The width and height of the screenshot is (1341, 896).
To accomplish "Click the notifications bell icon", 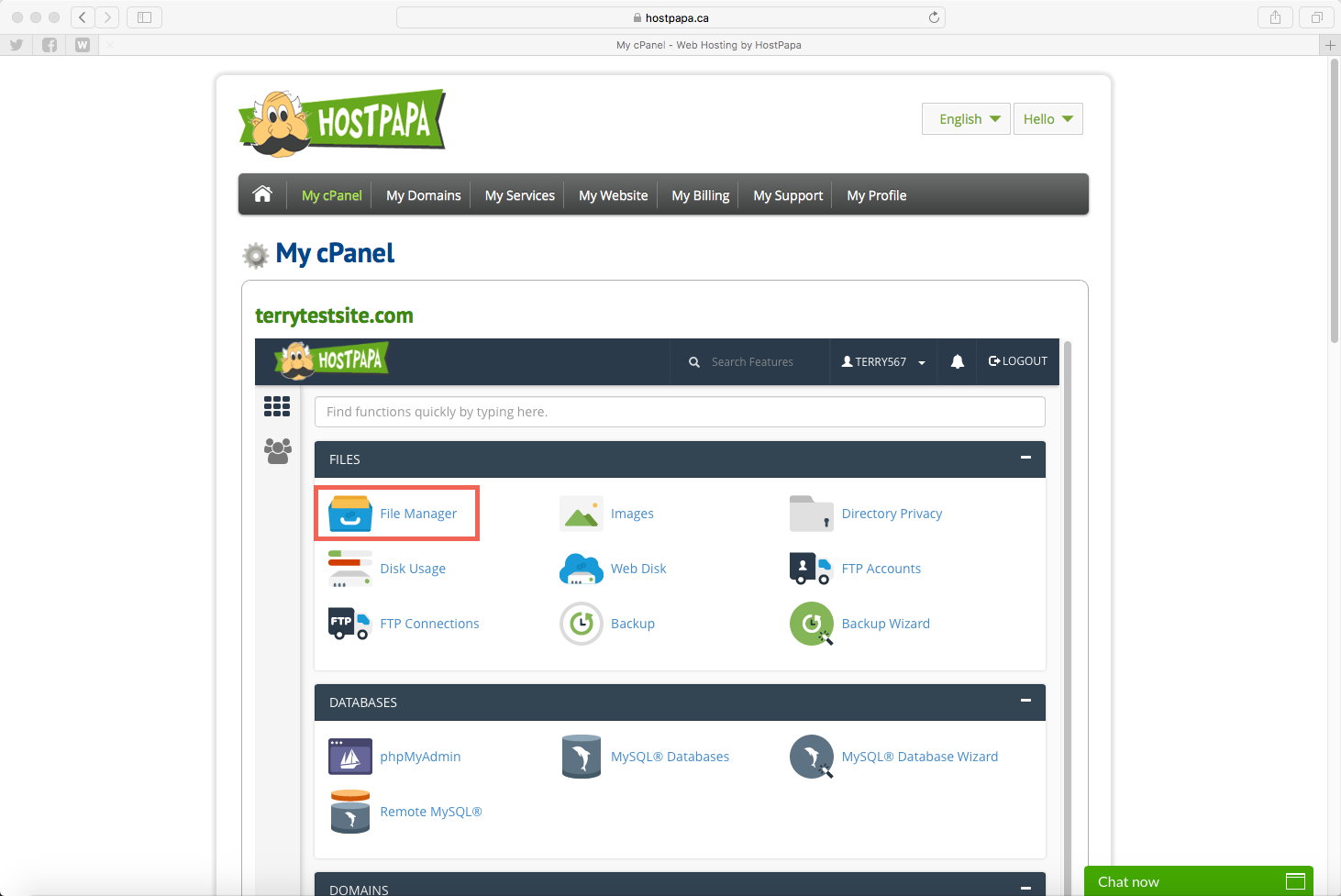I will 957,361.
